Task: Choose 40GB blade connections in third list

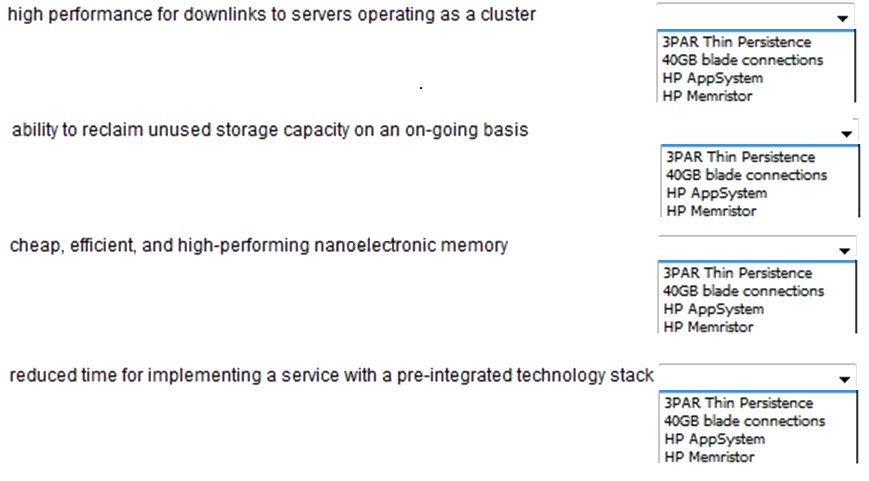Action: 744,291
